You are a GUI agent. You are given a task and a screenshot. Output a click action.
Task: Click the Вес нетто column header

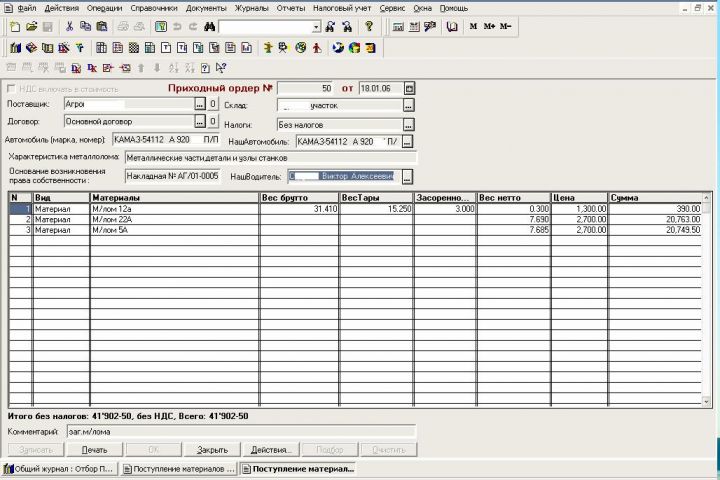pos(514,198)
